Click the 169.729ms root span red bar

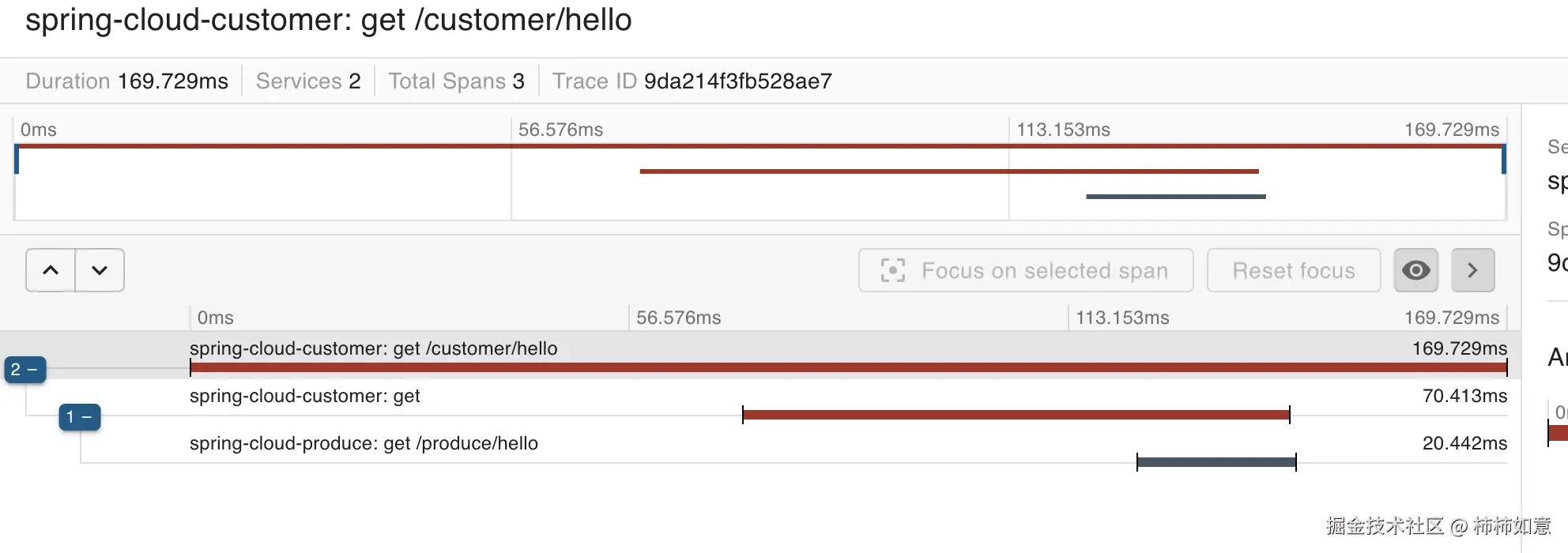point(848,367)
